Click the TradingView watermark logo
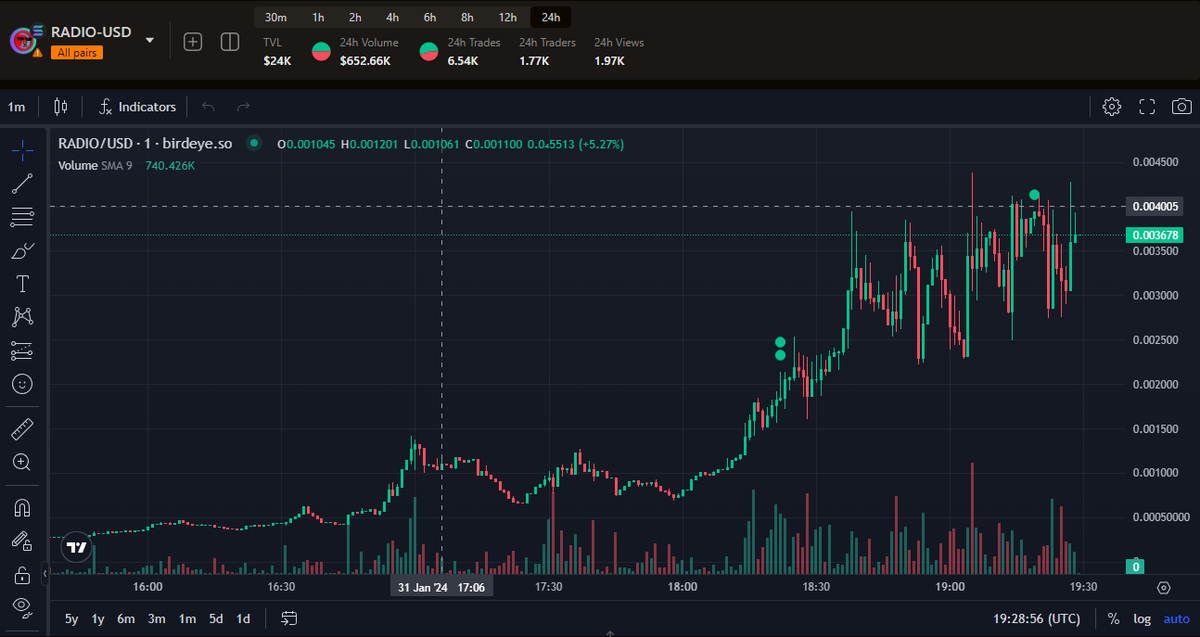This screenshot has width=1200, height=637. [x=75, y=547]
